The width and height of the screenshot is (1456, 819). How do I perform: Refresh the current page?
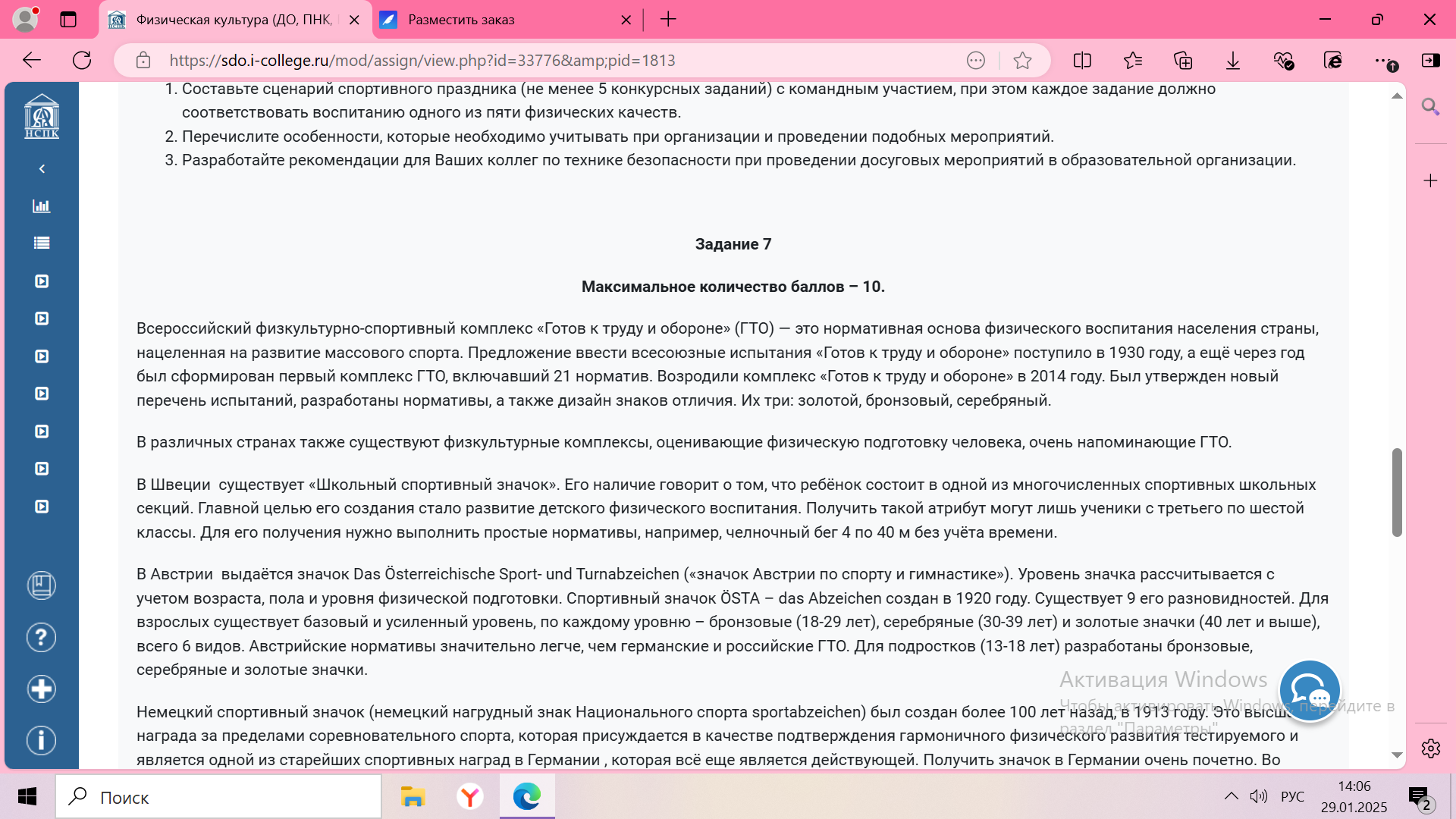click(x=82, y=61)
